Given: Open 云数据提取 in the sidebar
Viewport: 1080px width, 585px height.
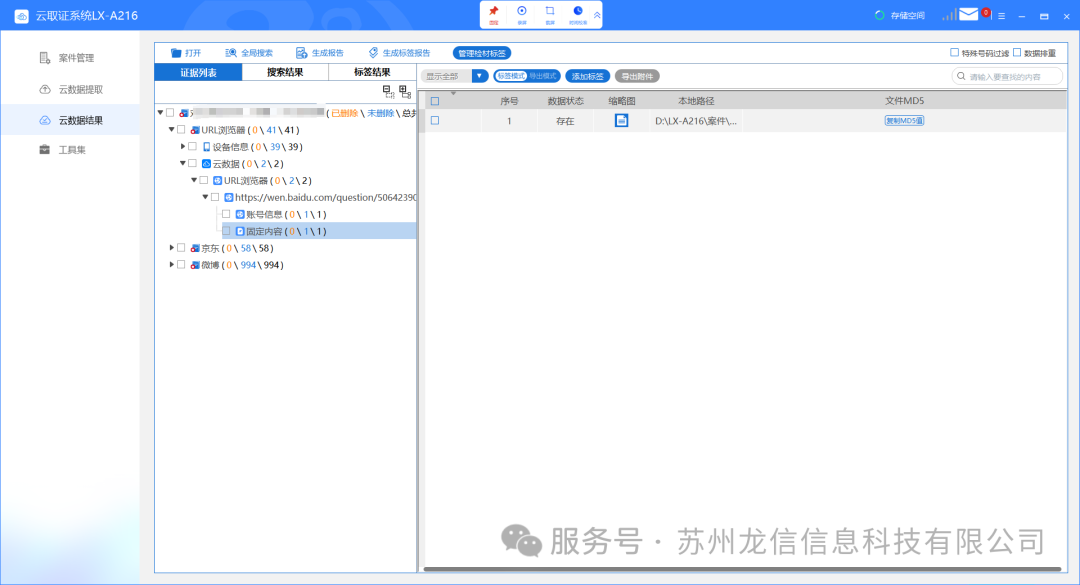Looking at the screenshot, I should (80, 89).
